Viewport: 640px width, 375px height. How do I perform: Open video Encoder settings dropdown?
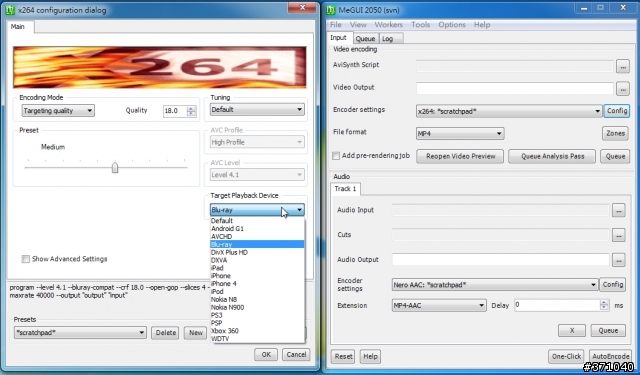pyautogui.click(x=509, y=111)
